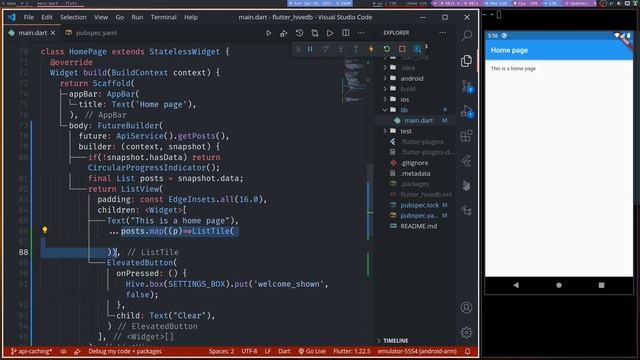Viewport: 640px width, 360px height.
Task: Open the Edit menu
Action: point(47,17)
